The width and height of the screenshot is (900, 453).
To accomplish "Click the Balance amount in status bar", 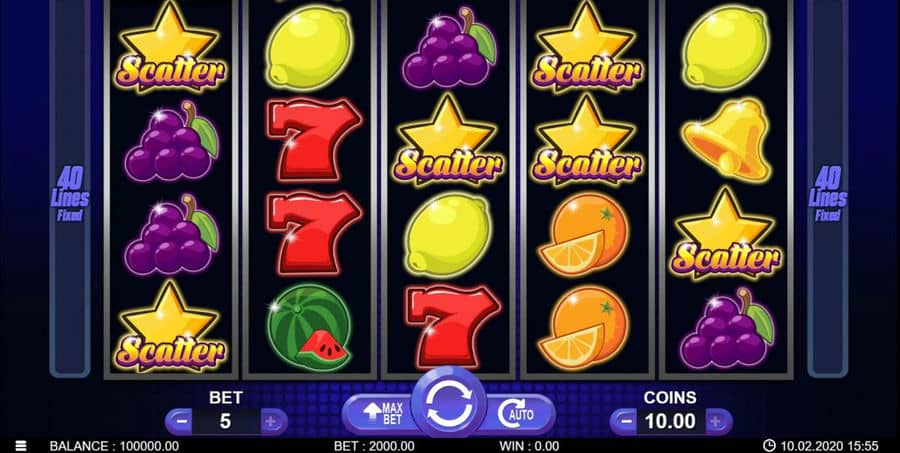I will pyautogui.click(x=114, y=446).
